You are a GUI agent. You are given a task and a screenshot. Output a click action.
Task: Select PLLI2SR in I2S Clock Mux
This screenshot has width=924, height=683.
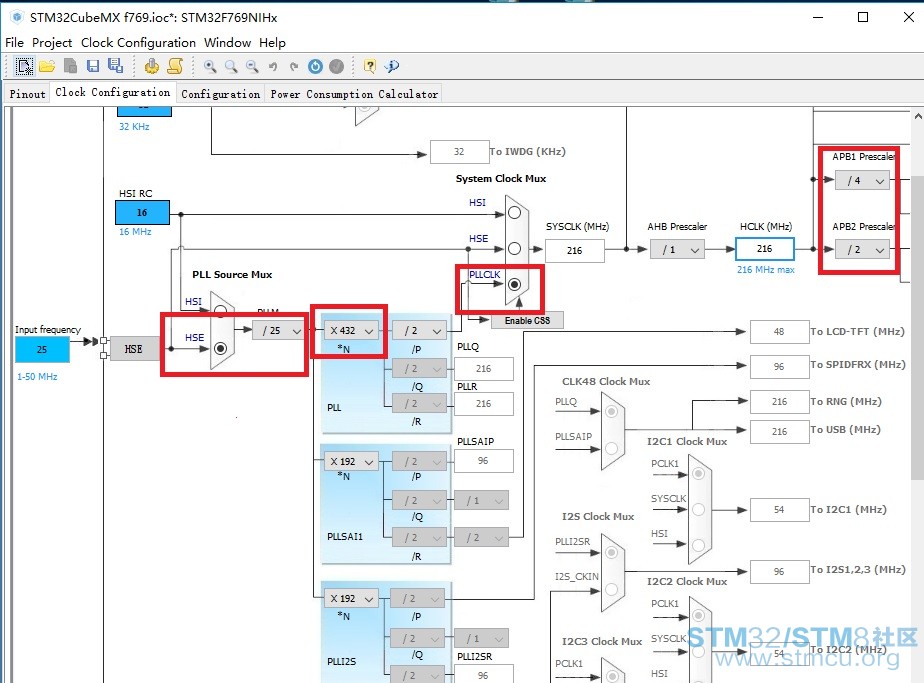coord(611,552)
